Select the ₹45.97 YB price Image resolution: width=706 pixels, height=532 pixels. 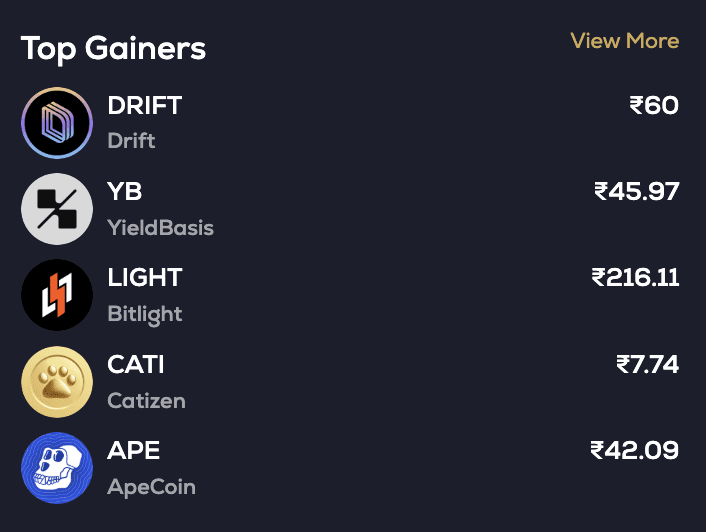[637, 191]
